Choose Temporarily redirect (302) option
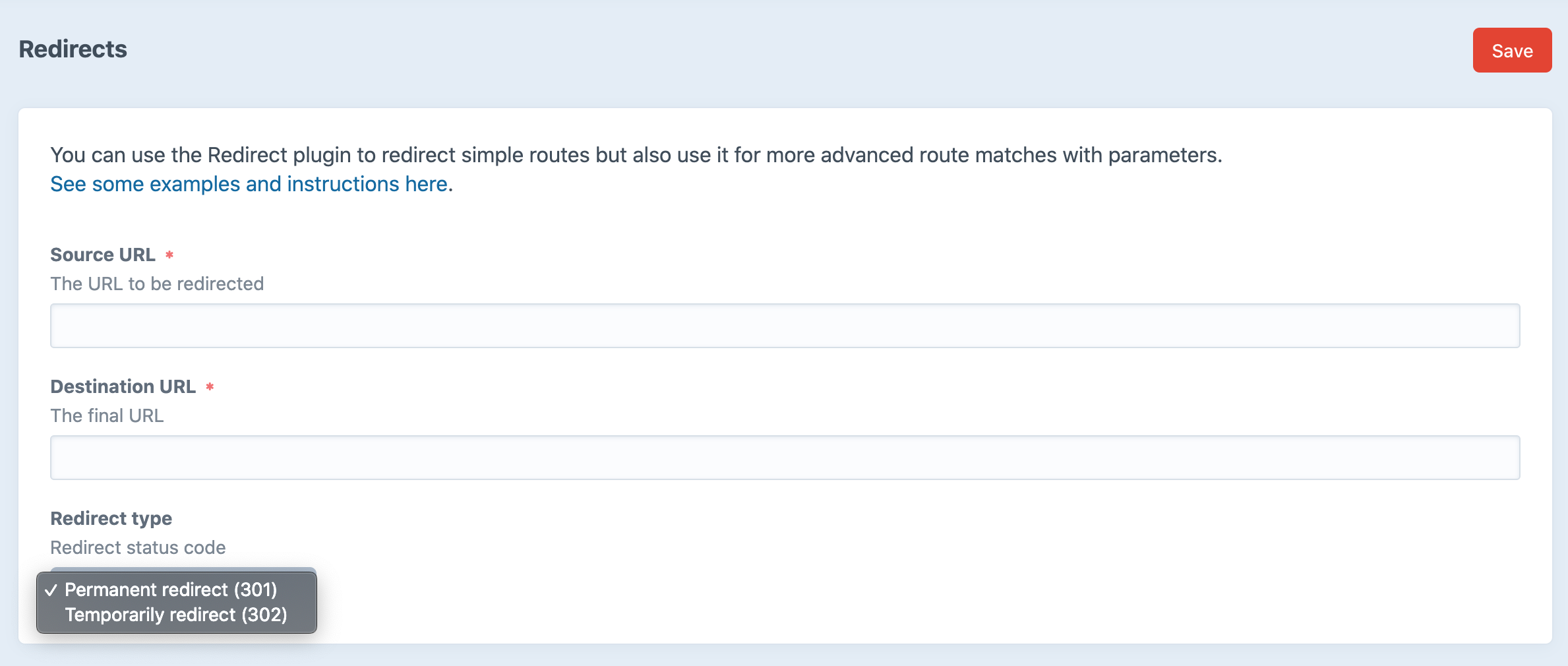The width and height of the screenshot is (1568, 666). tap(177, 615)
